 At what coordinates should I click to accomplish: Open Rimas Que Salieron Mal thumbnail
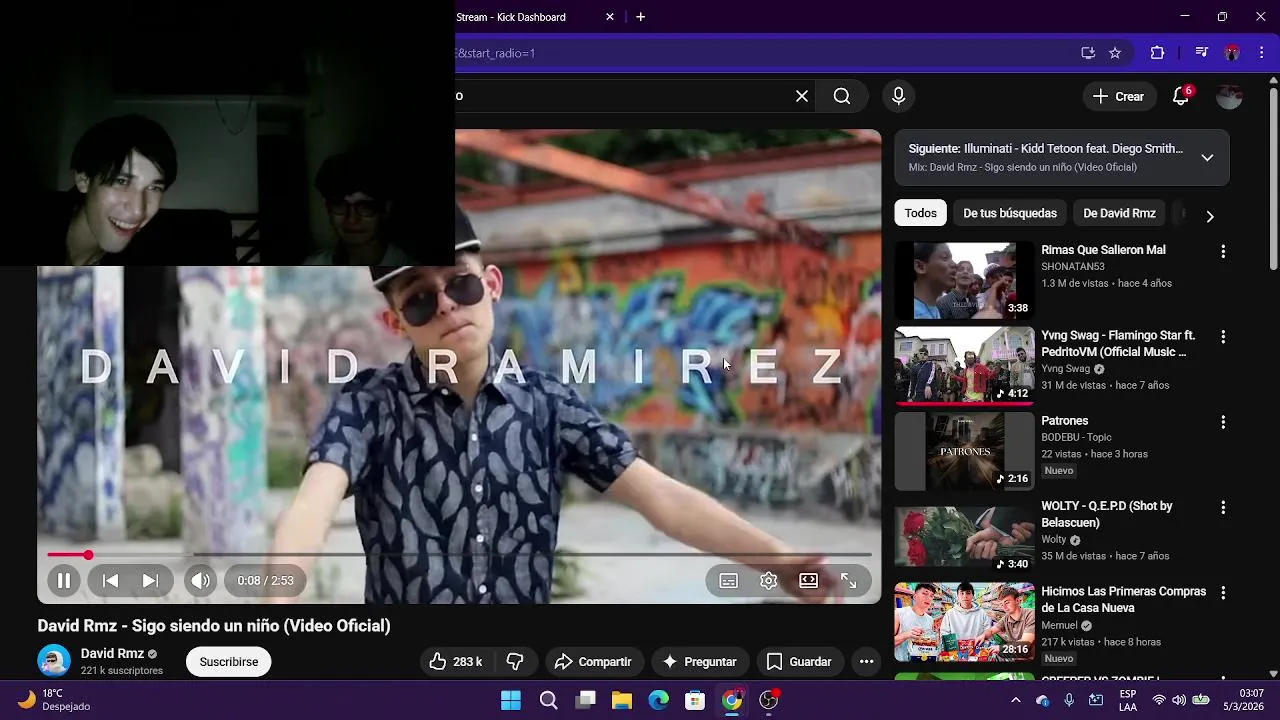pyautogui.click(x=964, y=280)
